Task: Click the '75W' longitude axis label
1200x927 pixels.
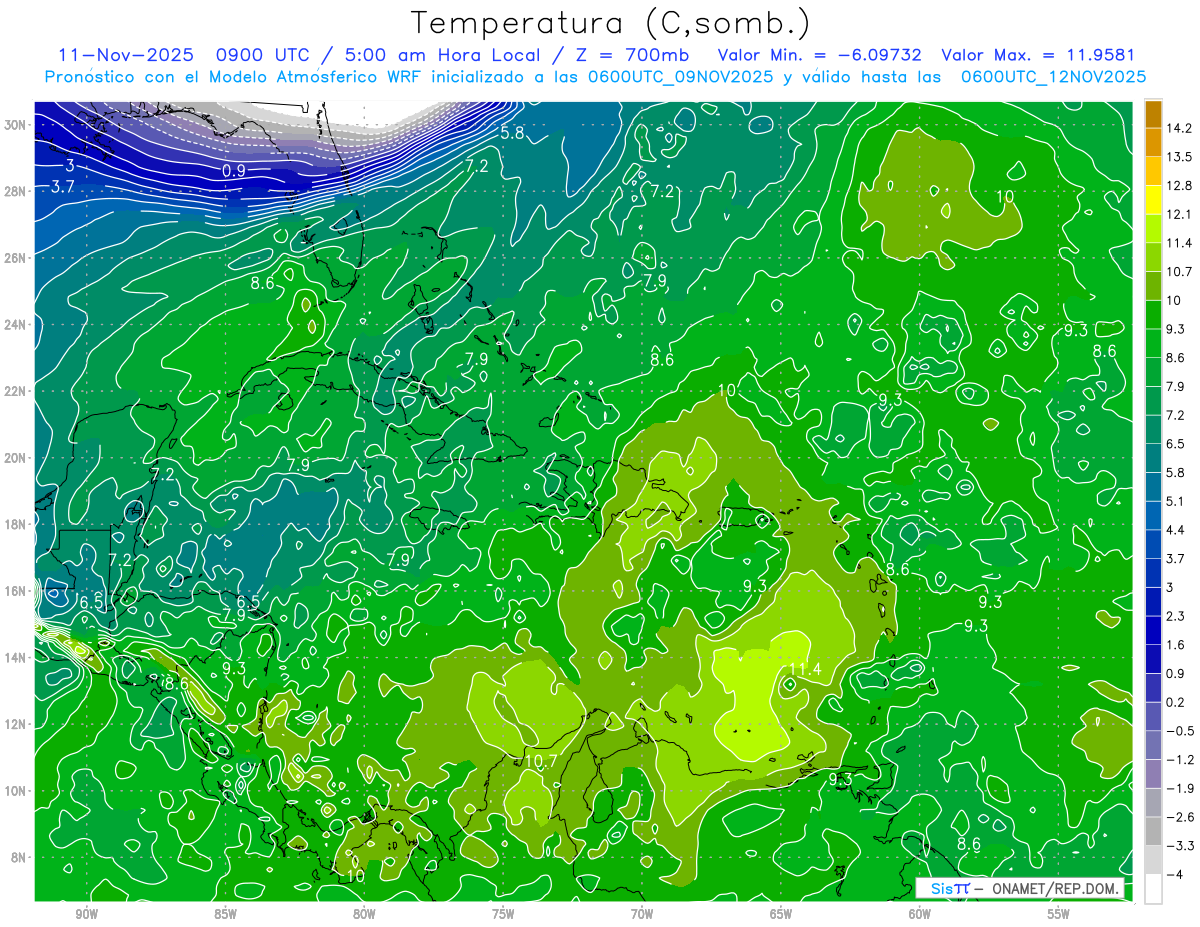Action: 503,914
